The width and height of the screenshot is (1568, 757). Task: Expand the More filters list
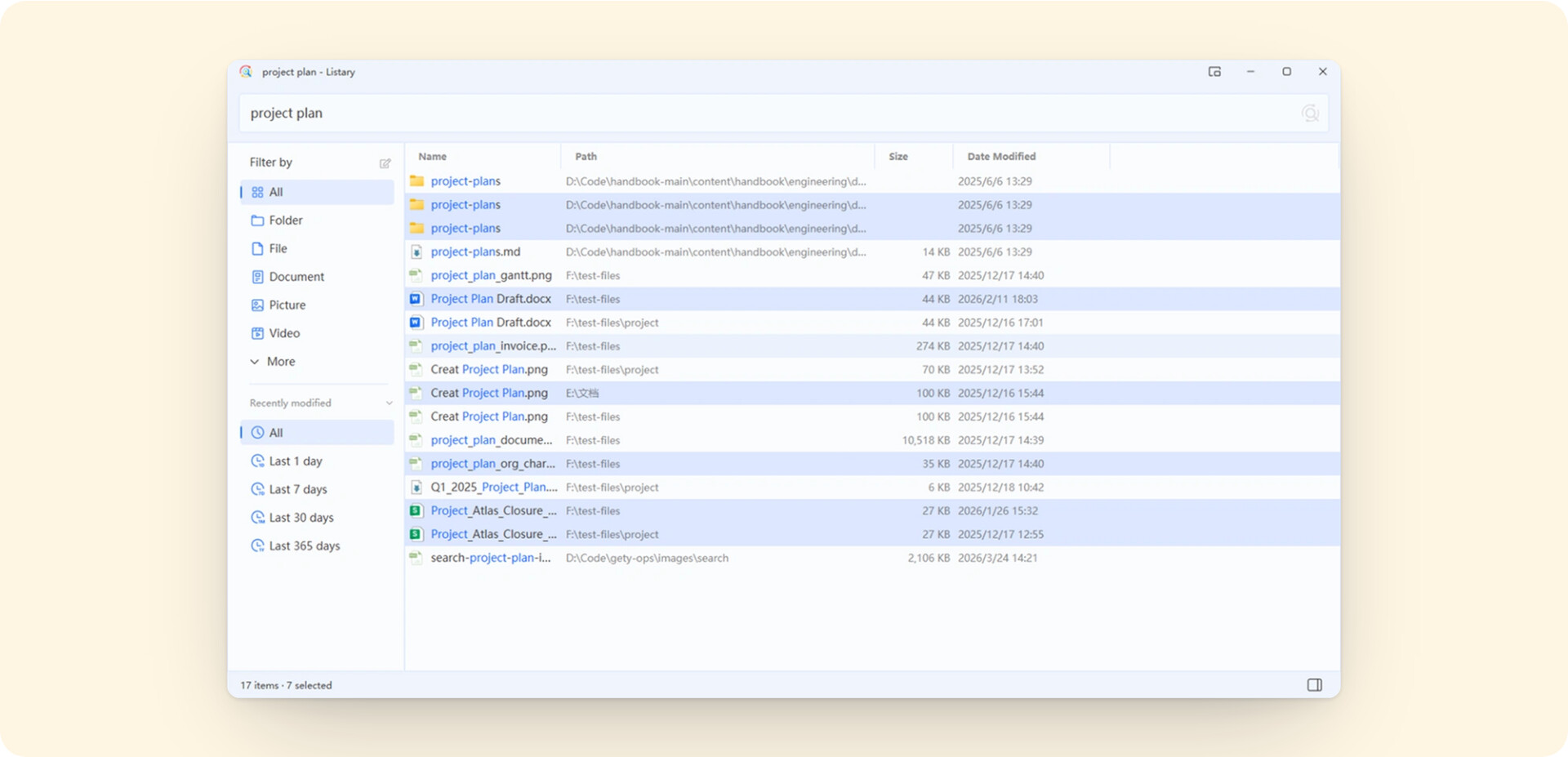click(318, 362)
